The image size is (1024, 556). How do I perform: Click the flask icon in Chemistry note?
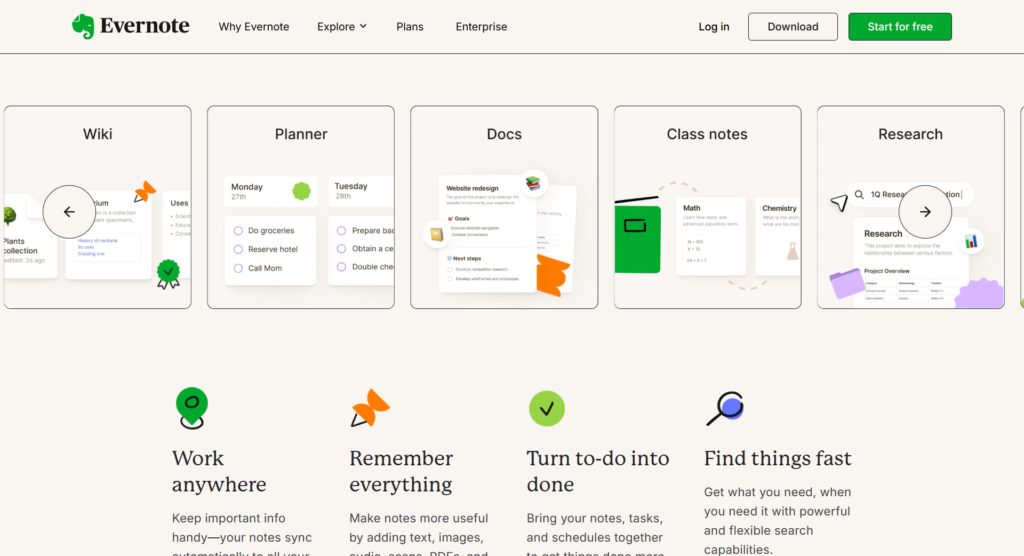(792, 252)
